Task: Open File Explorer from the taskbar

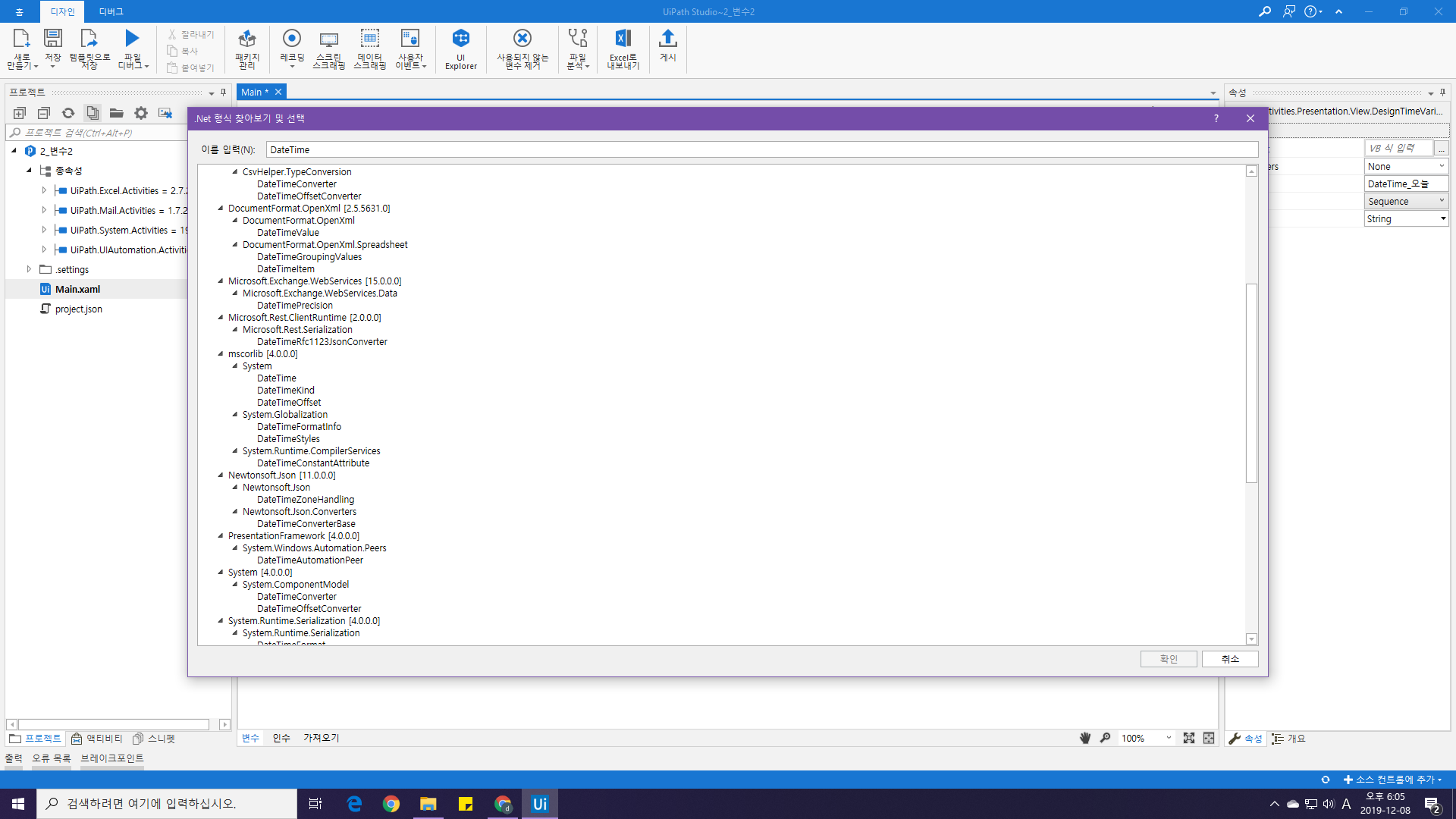Action: [428, 804]
